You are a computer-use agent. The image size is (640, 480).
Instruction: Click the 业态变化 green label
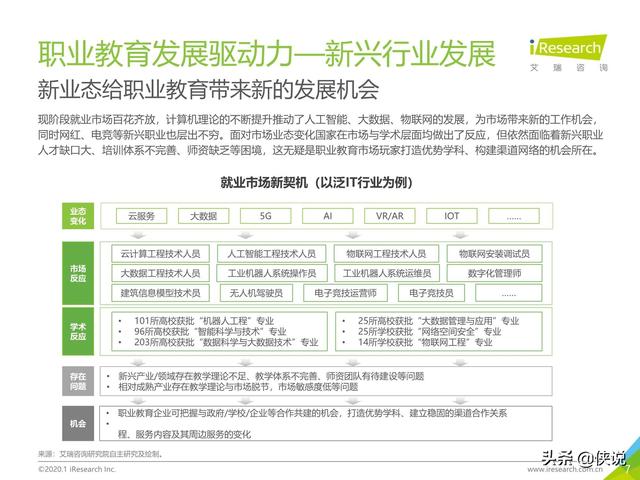78,216
